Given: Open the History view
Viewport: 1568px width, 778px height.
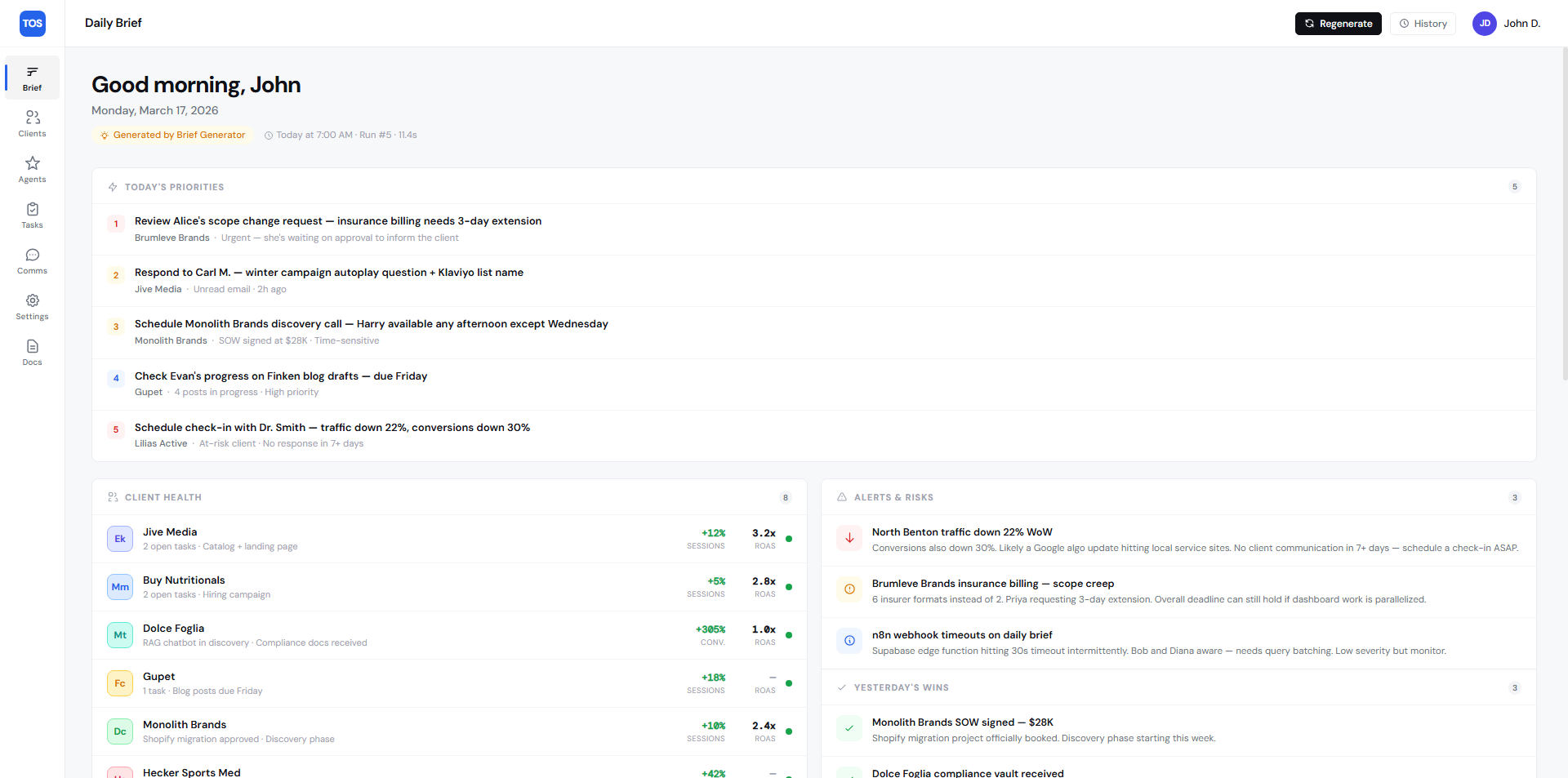Looking at the screenshot, I should [x=1423, y=24].
